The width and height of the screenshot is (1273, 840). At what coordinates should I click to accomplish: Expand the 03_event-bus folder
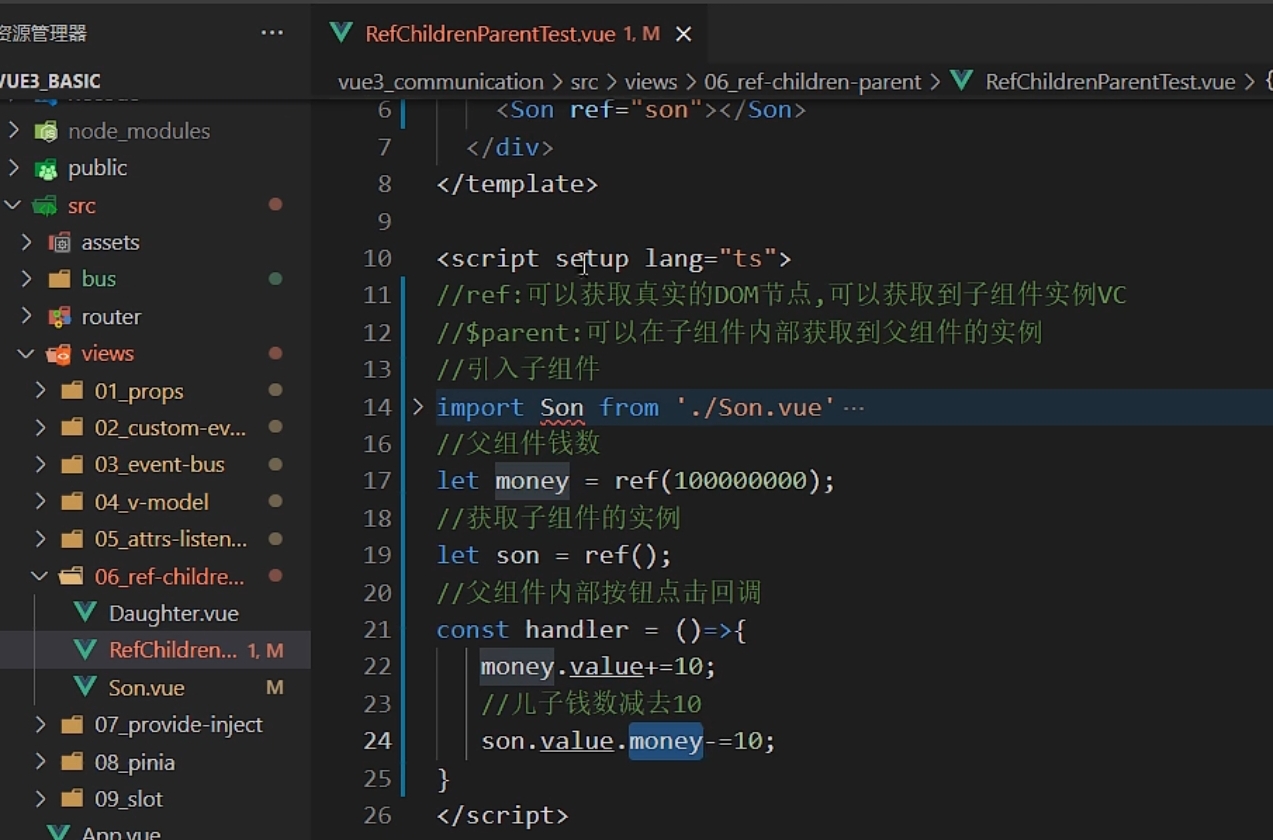(x=40, y=465)
